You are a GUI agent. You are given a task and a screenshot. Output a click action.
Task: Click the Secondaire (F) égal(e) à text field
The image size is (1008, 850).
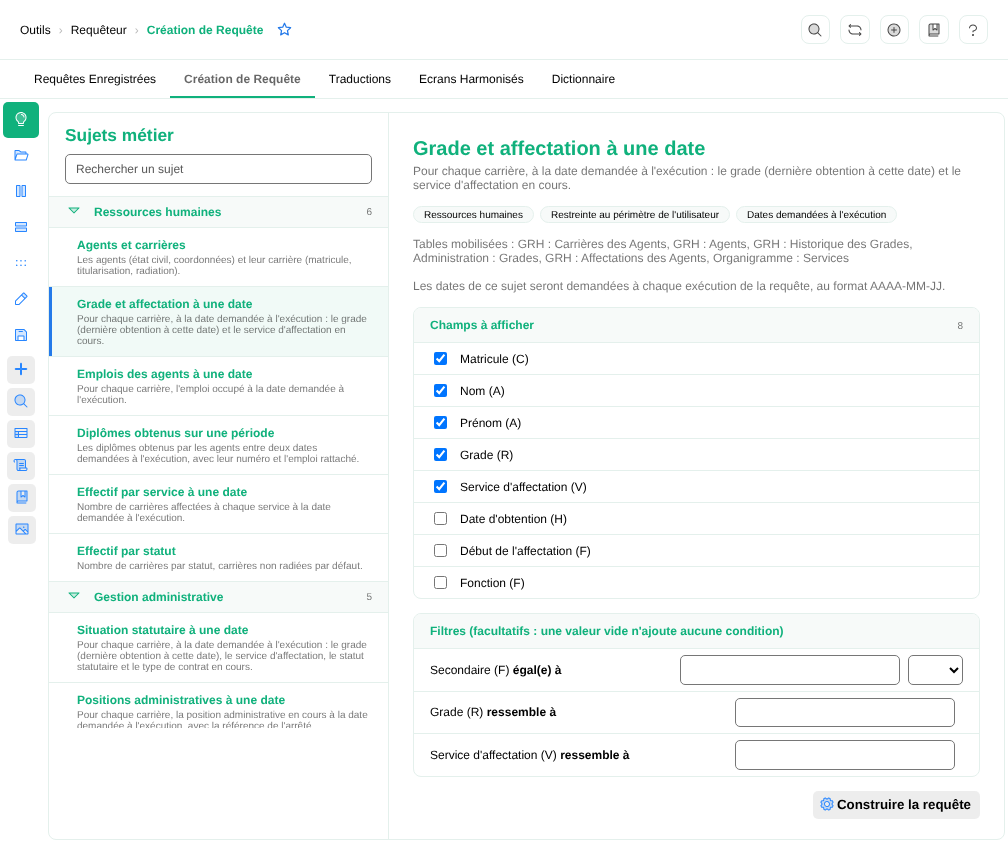click(x=789, y=670)
